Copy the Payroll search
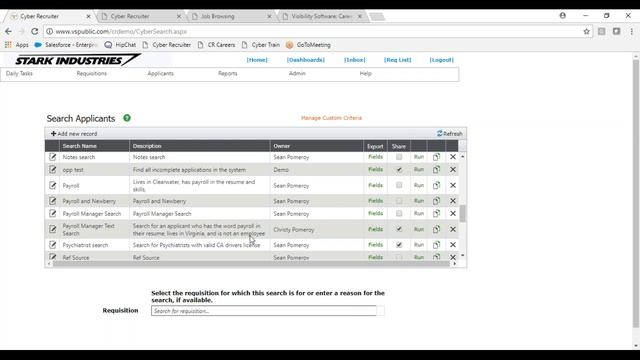Viewport: 640px width, 360px height. 436,185
